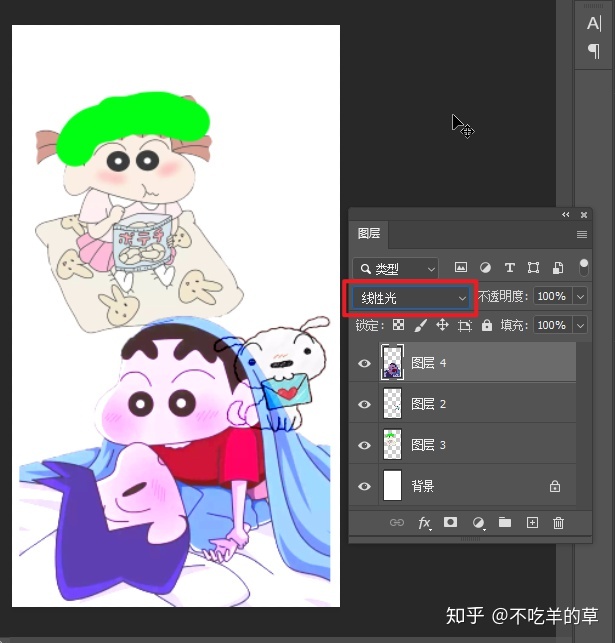Viewport: 615px width, 643px height.
Task: Select the 背景 layer thumbnail
Action: [392, 486]
